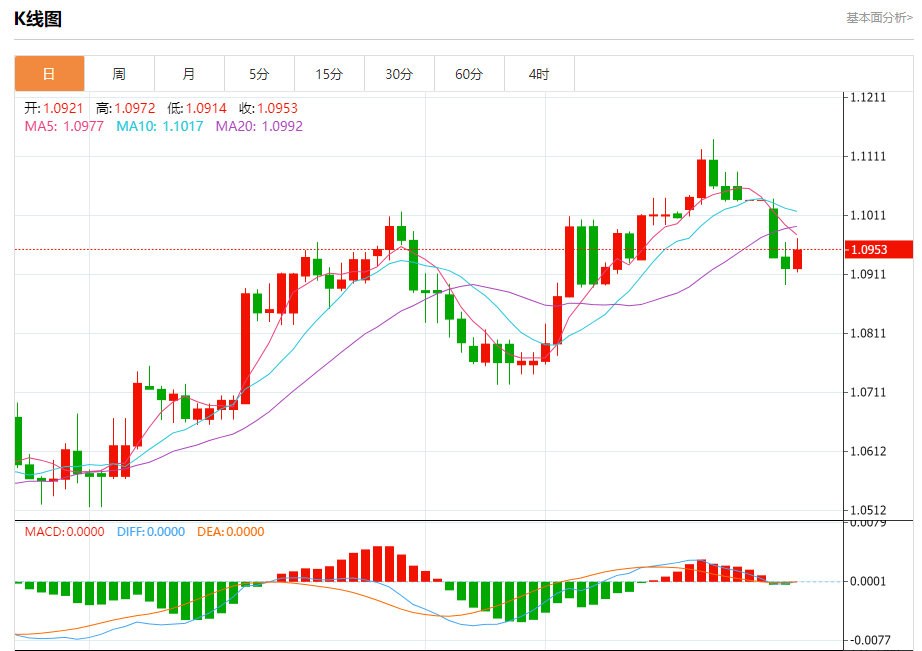Click the K线图 chart title
The height and width of the screenshot is (651, 922).
point(38,19)
